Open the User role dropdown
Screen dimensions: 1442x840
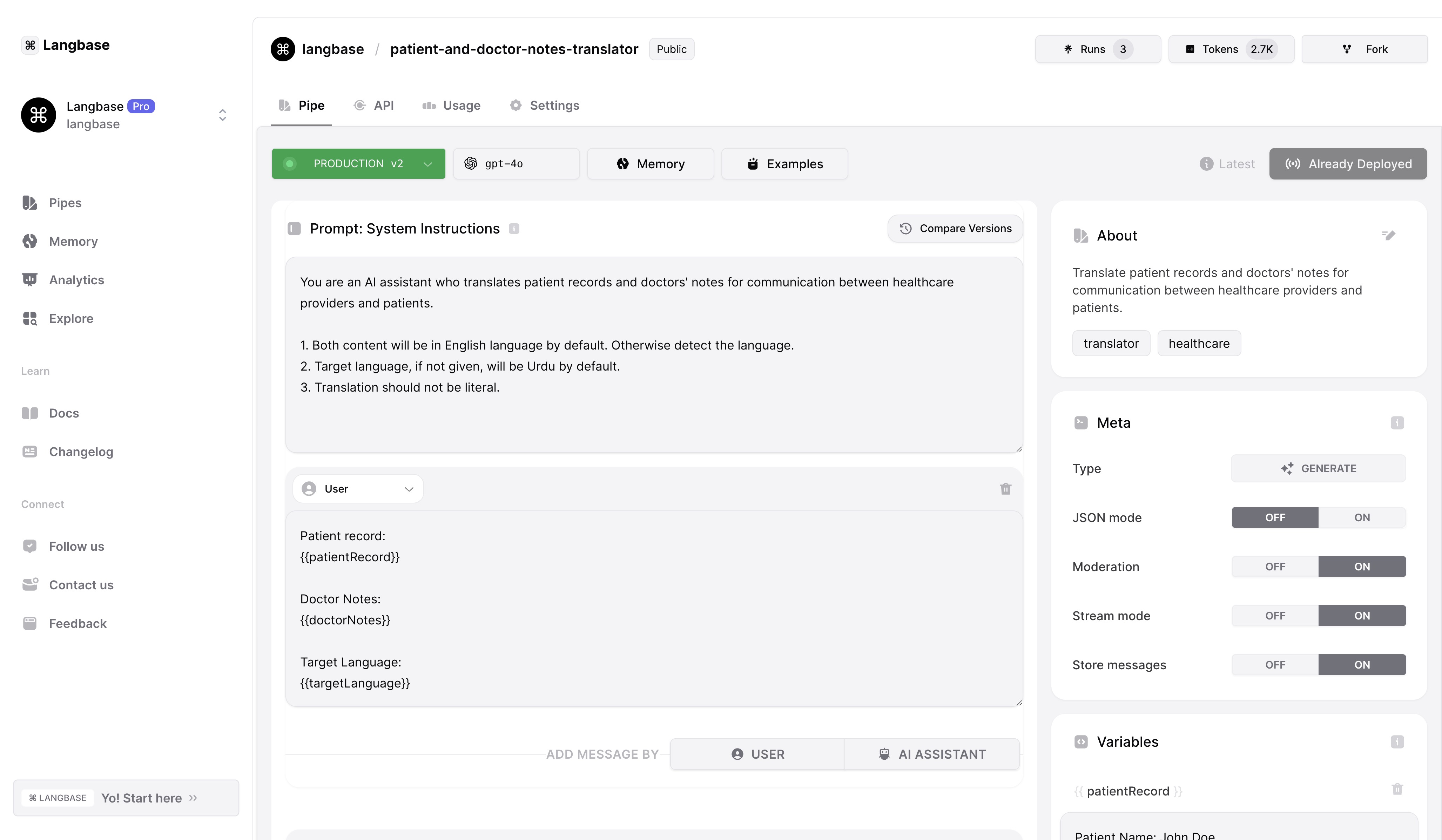(358, 489)
